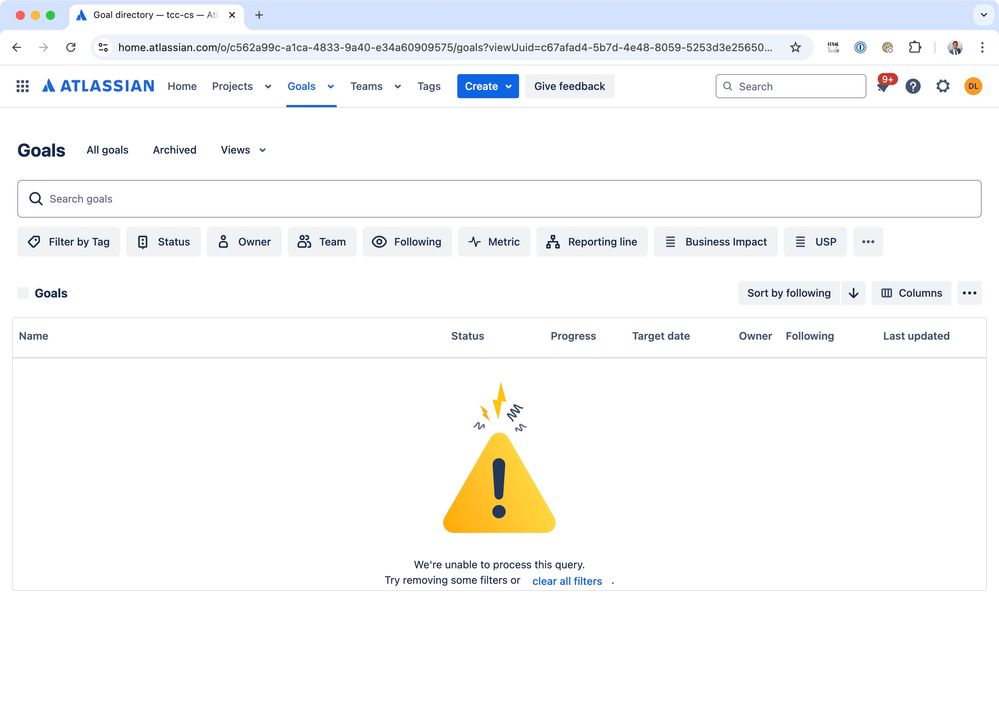This screenshot has height=711, width=999.
Task: Click the top Search box
Action: point(791,86)
